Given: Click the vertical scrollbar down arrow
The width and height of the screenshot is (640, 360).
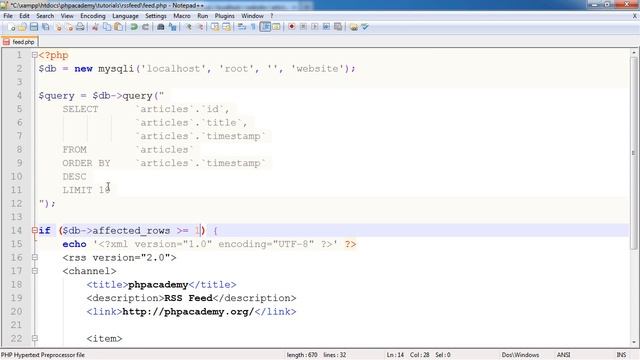Looking at the screenshot, I should [633, 342].
